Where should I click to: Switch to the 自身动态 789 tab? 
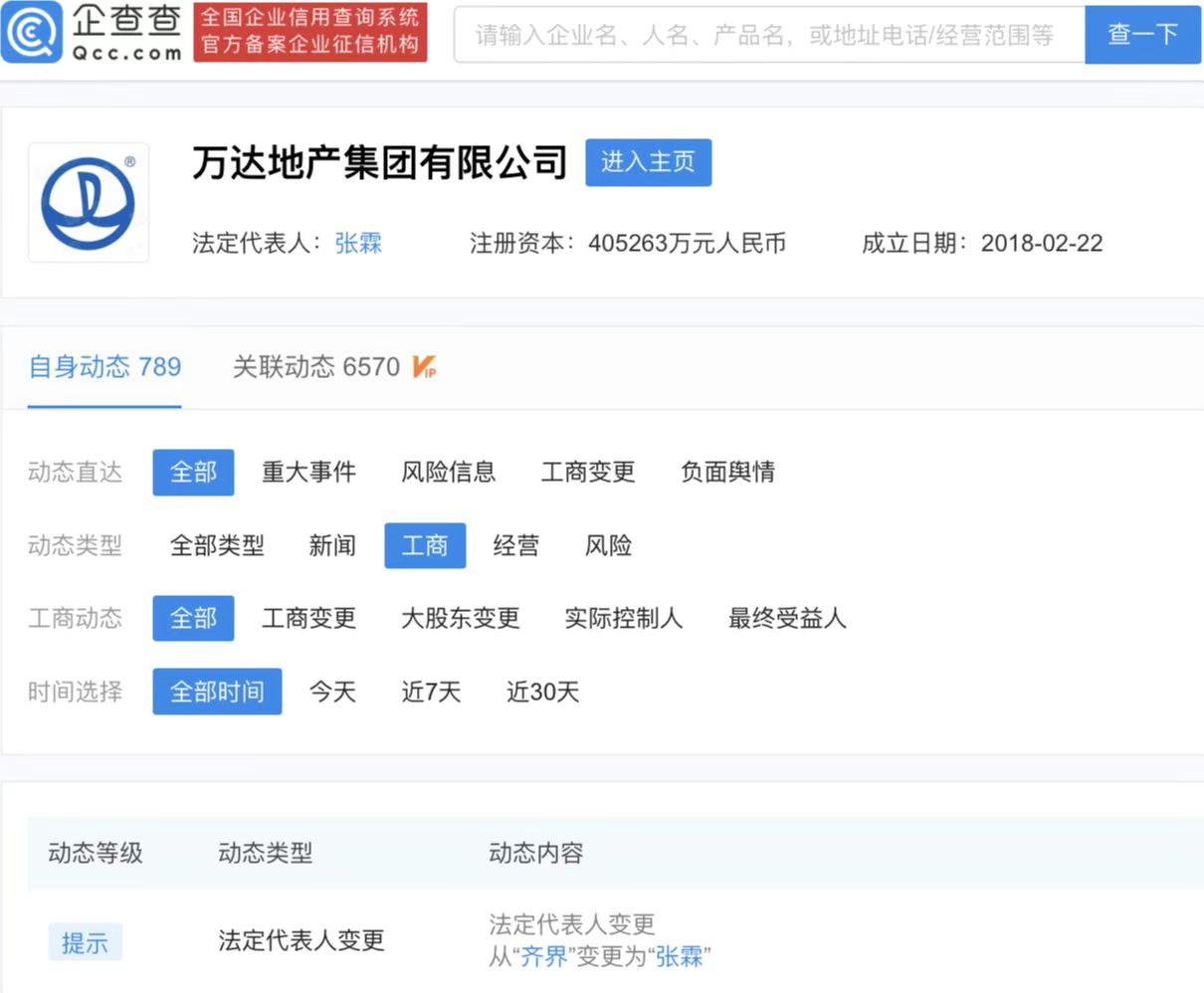pos(104,367)
